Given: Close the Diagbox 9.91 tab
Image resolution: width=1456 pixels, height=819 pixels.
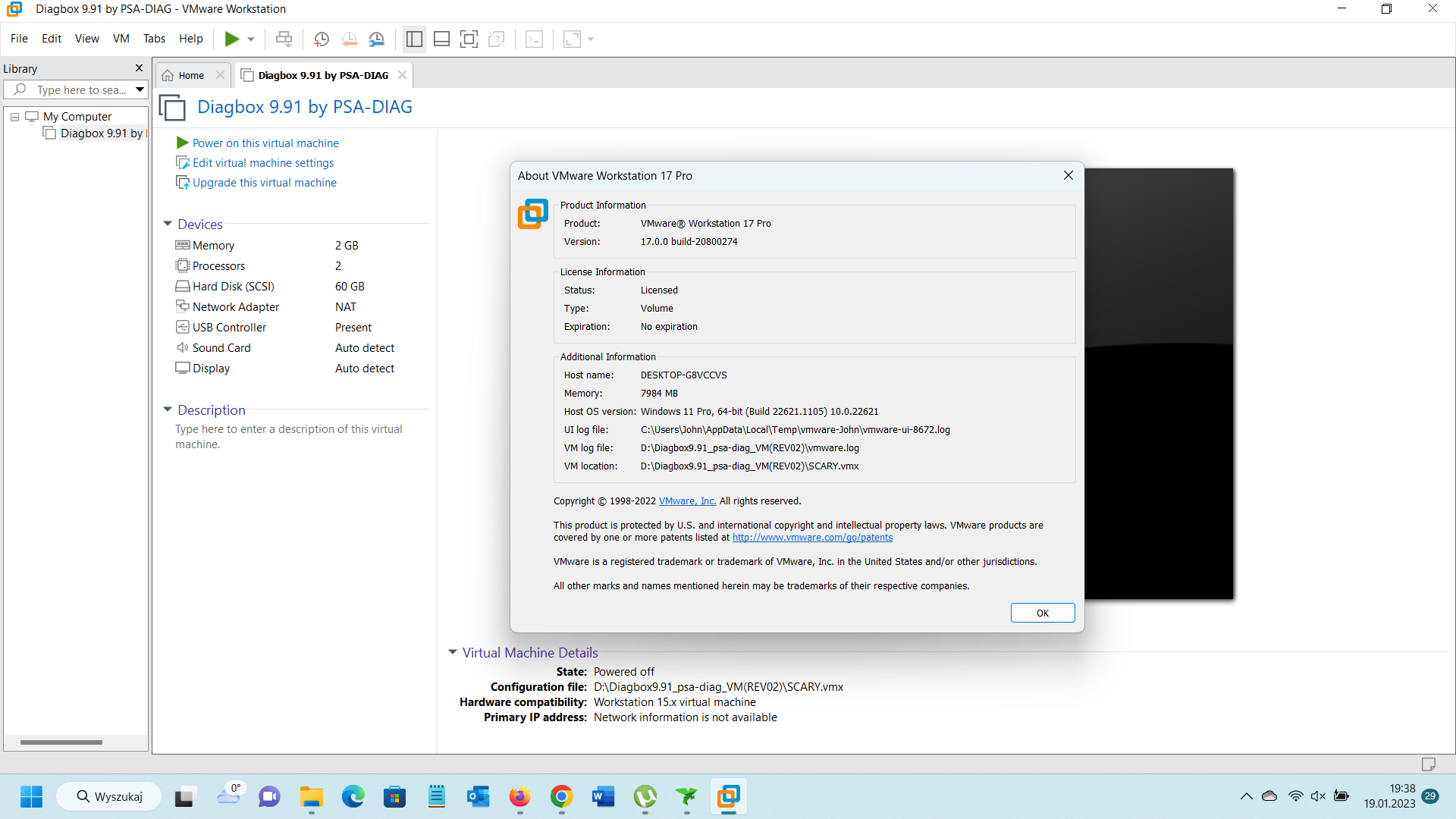Looking at the screenshot, I should (402, 75).
